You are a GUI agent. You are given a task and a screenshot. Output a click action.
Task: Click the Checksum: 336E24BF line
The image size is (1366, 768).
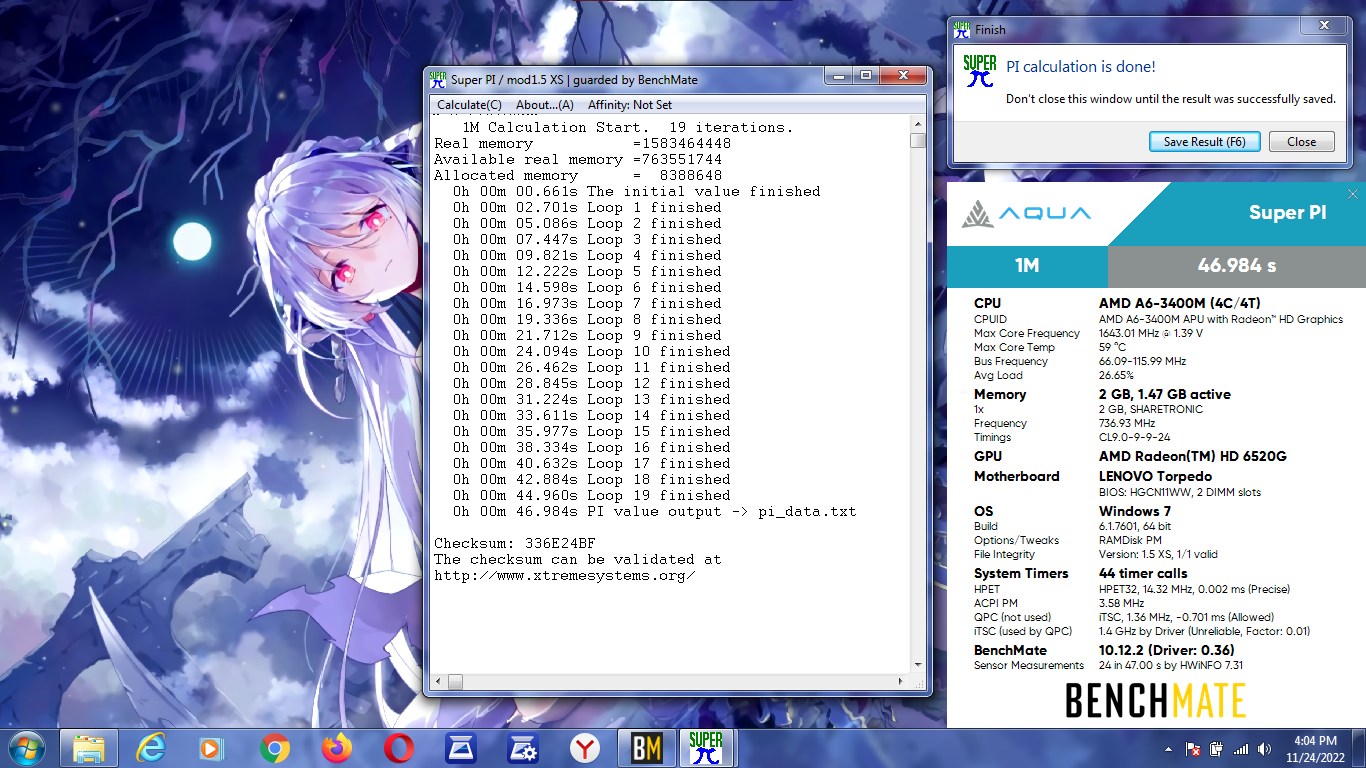pyautogui.click(x=515, y=543)
